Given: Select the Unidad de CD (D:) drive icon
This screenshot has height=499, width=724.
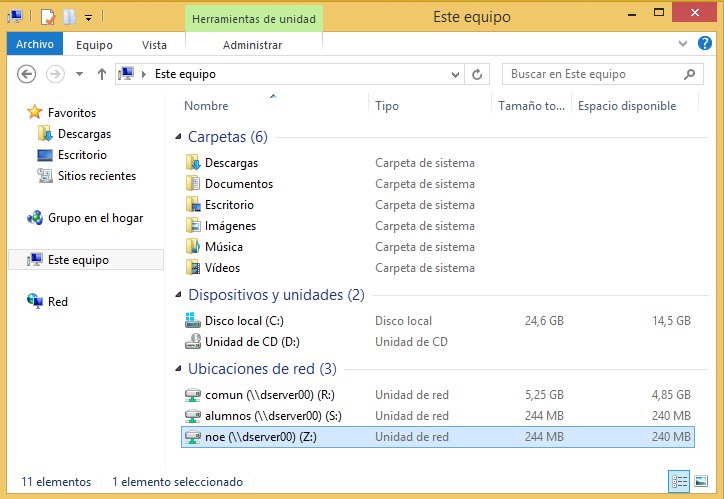Looking at the screenshot, I should pos(193,342).
